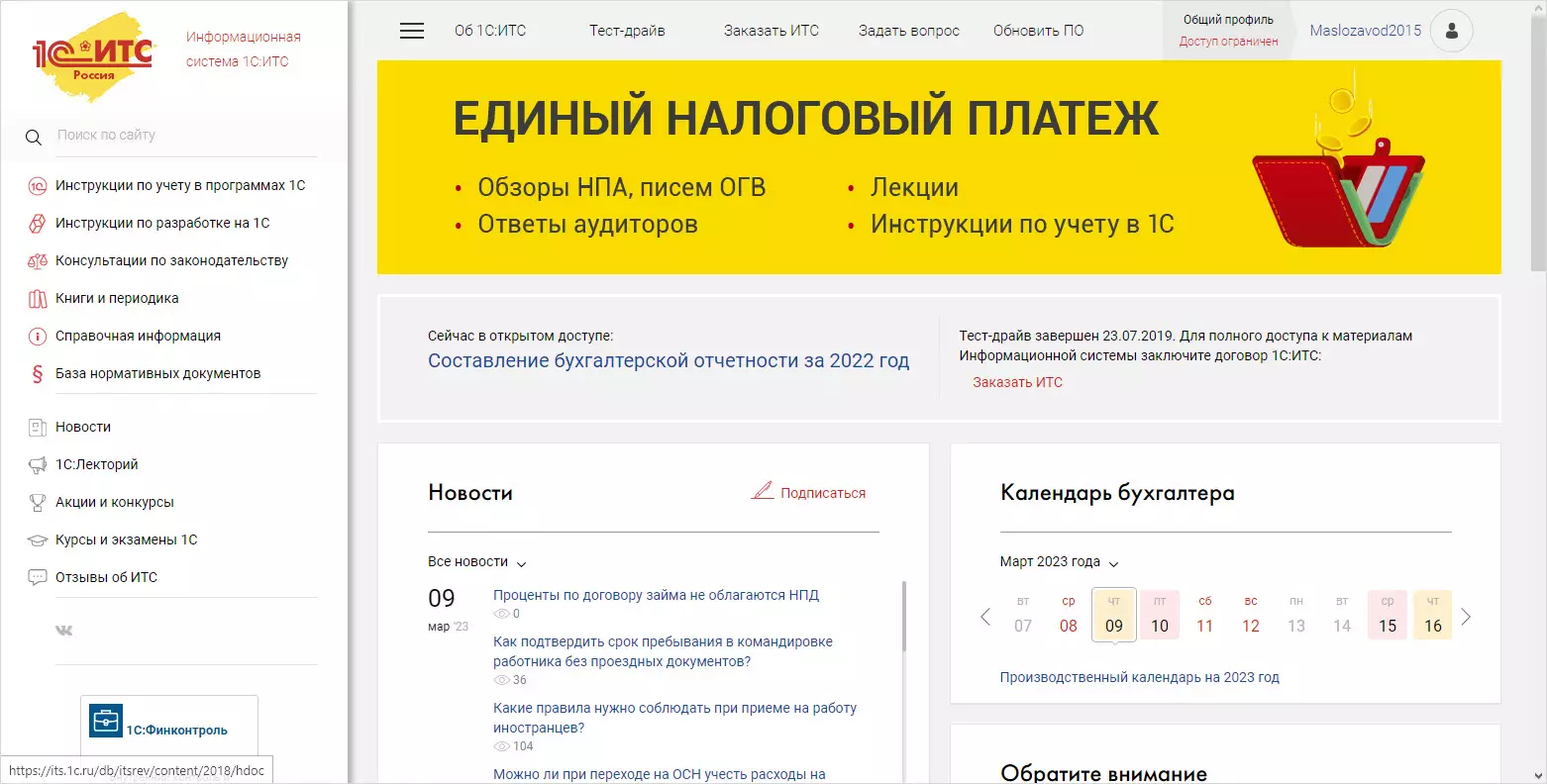The image size is (1547, 784).
Task: Click the Подписаться news subscription link
Action: click(823, 493)
